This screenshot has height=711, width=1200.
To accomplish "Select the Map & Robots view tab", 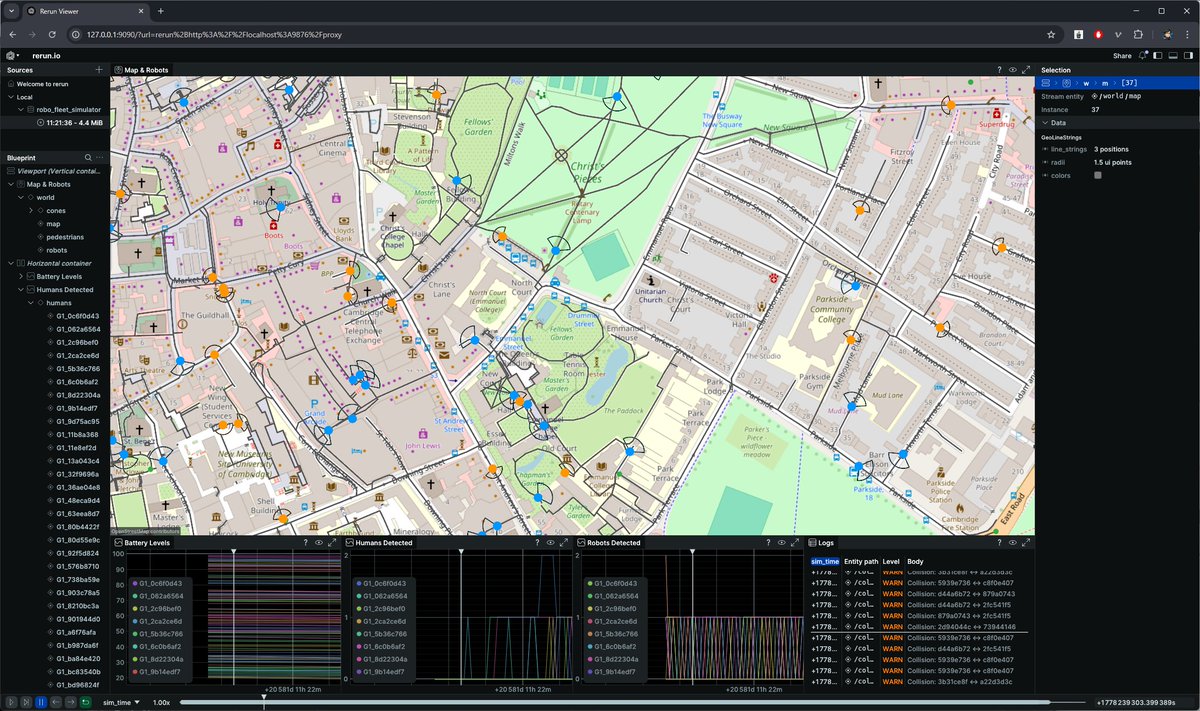I will 141,70.
